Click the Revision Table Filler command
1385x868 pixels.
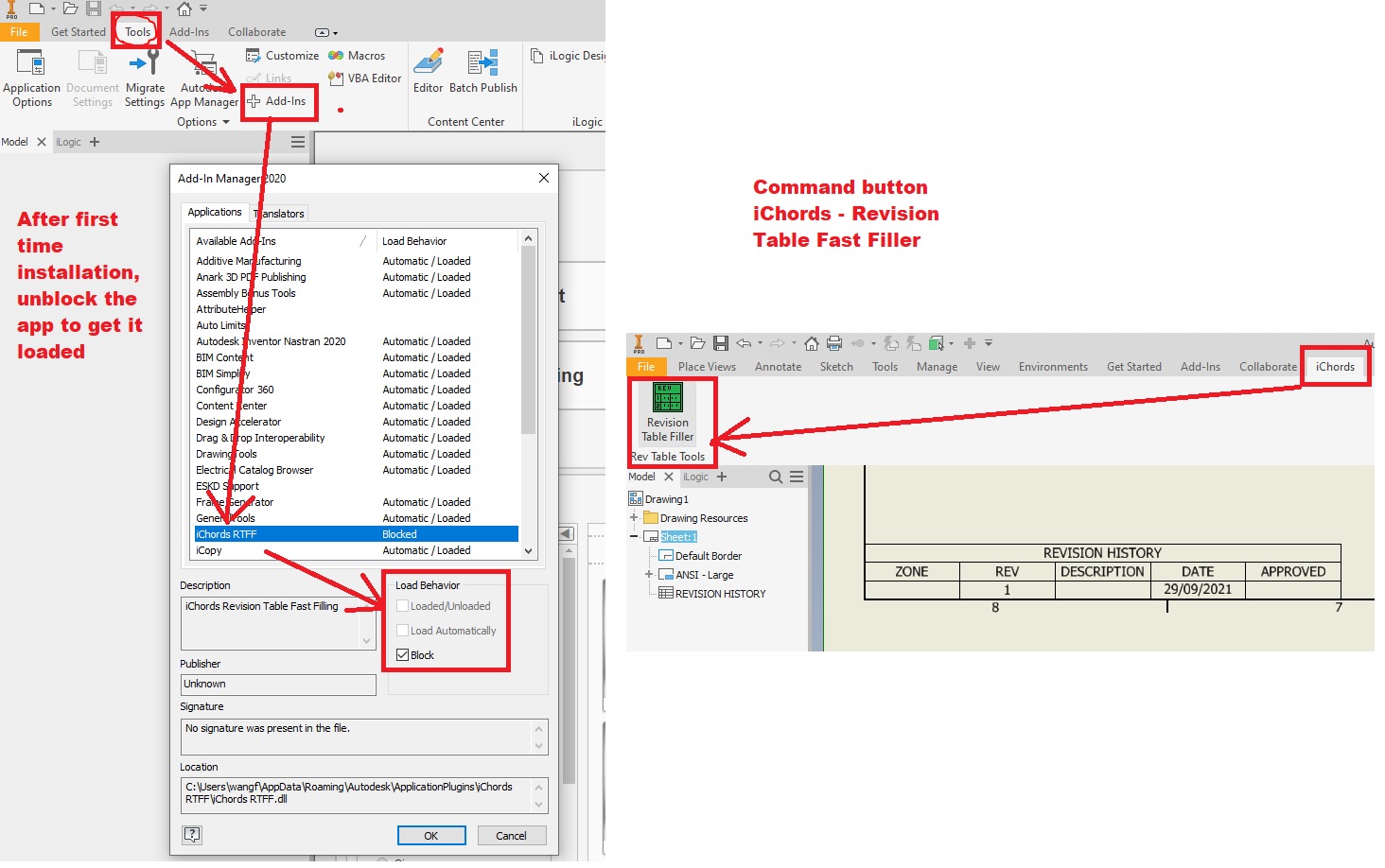tap(668, 413)
